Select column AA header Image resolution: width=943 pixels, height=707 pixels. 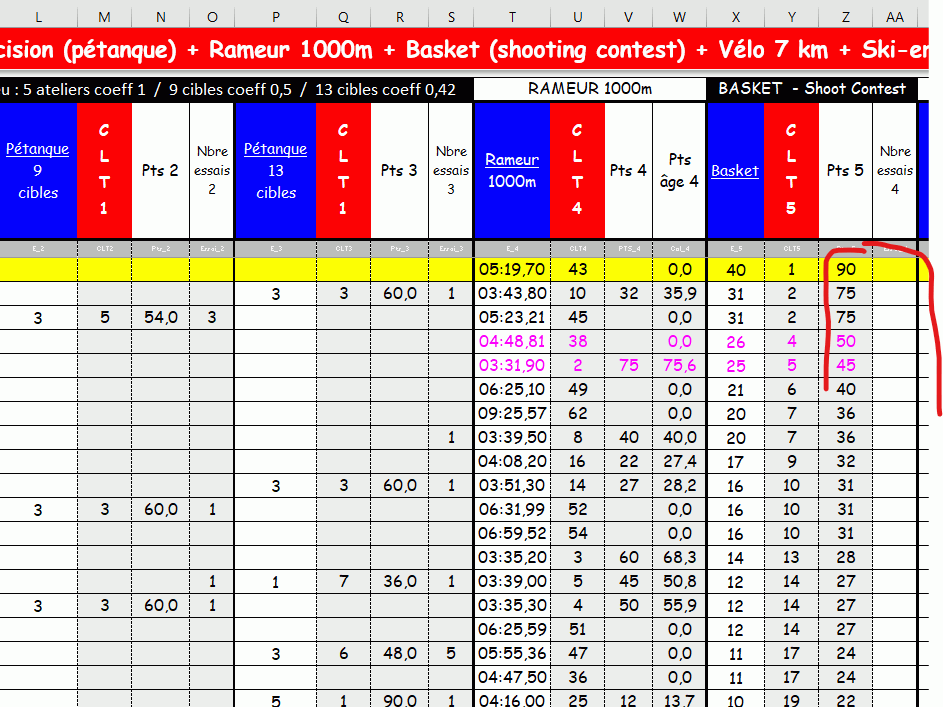pyautogui.click(x=894, y=17)
